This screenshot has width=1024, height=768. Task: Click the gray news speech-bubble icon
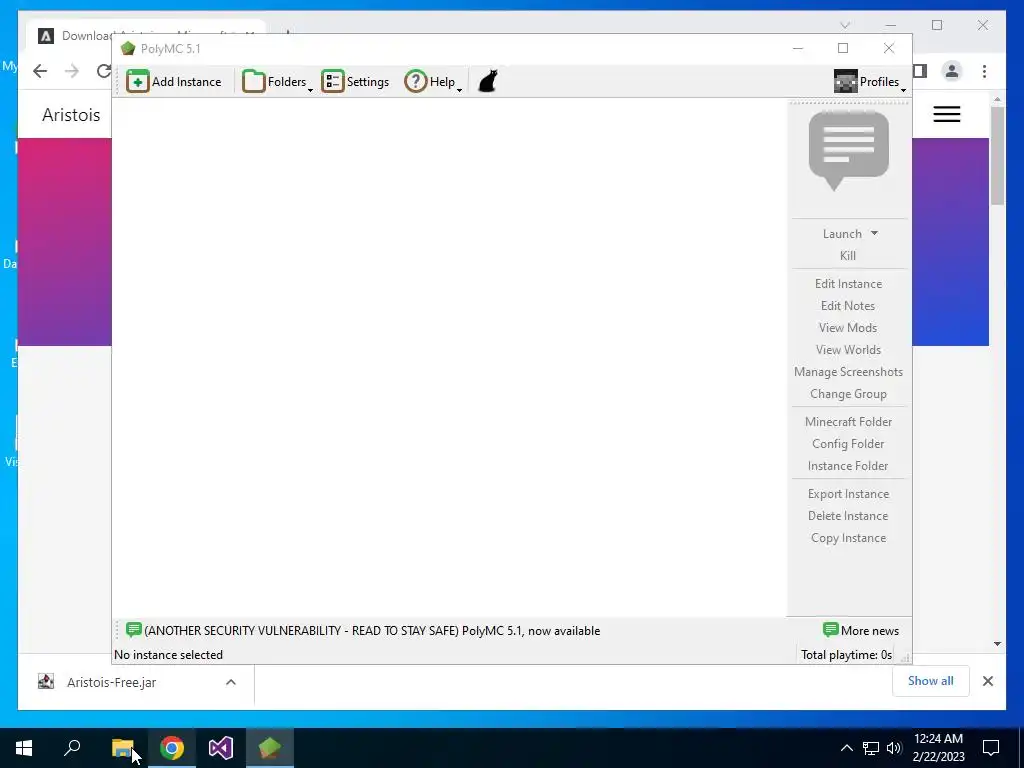point(848,151)
